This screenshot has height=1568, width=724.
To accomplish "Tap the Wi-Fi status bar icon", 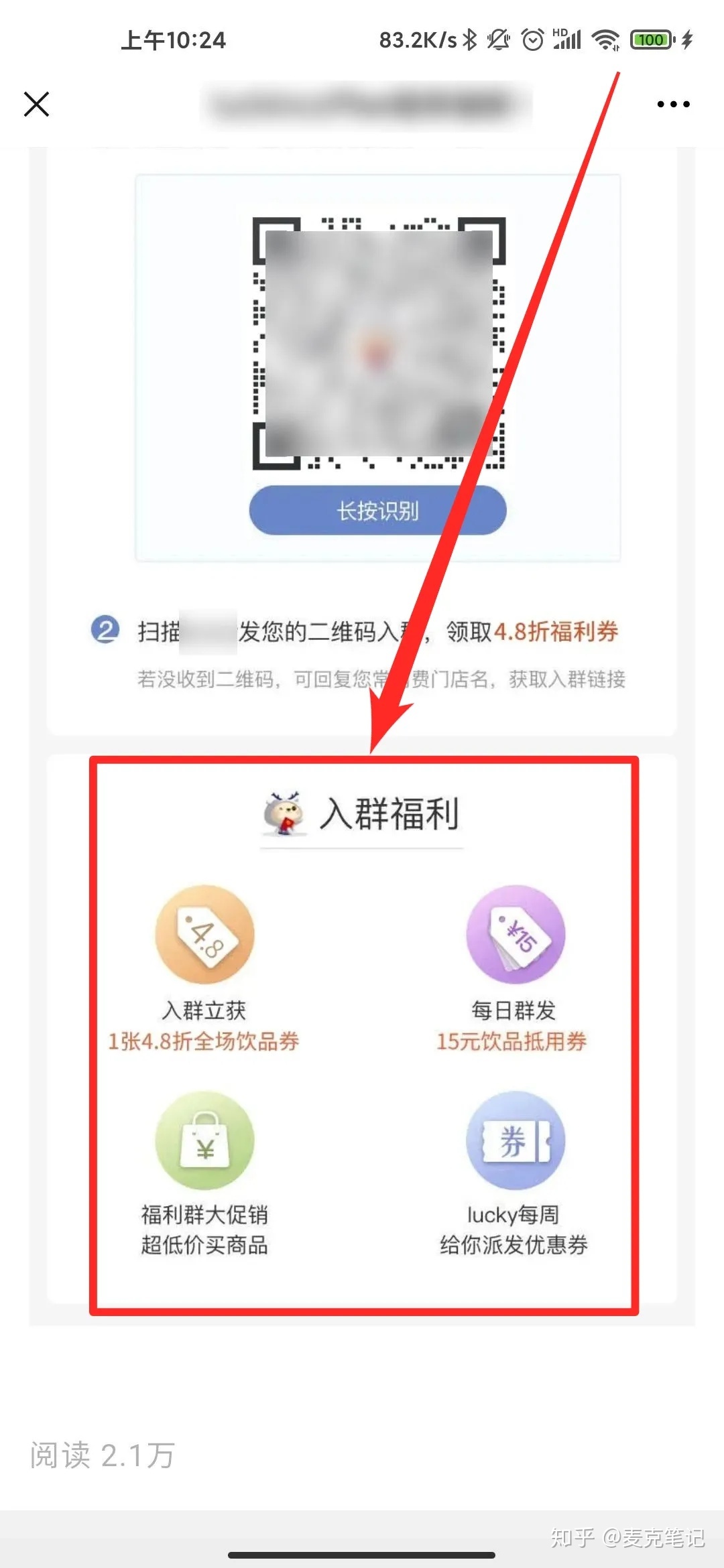I will click(606, 40).
